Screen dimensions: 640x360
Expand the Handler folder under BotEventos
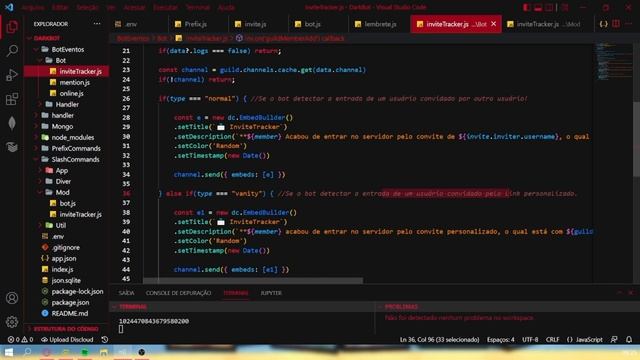[x=67, y=104]
